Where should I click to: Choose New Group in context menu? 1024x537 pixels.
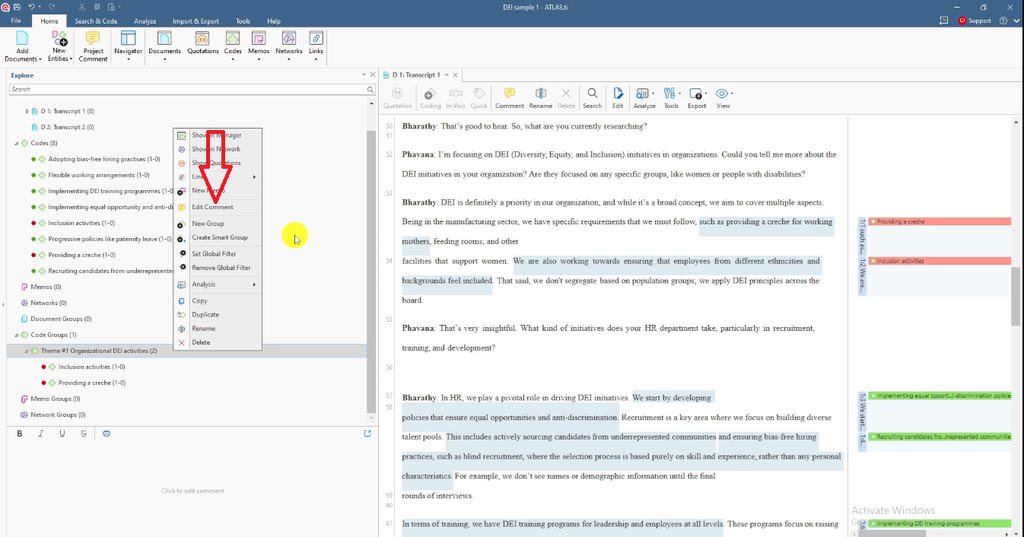(x=217, y=223)
